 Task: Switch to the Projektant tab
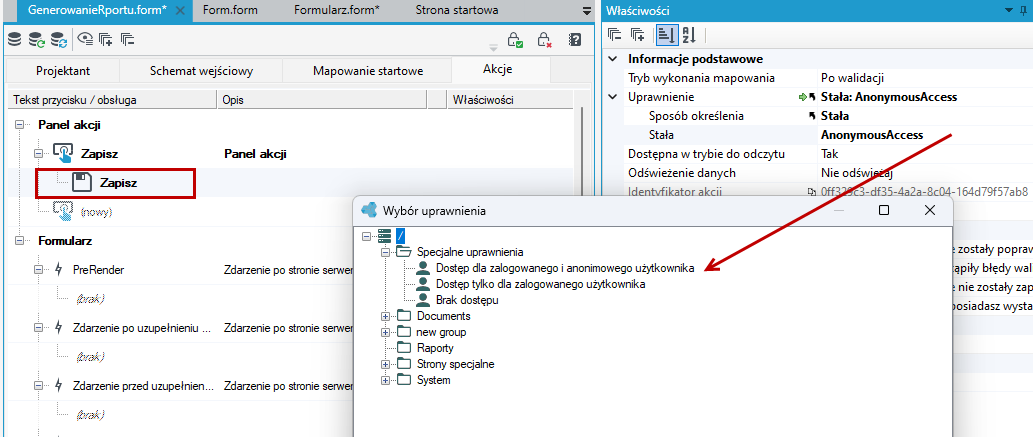coord(63,71)
